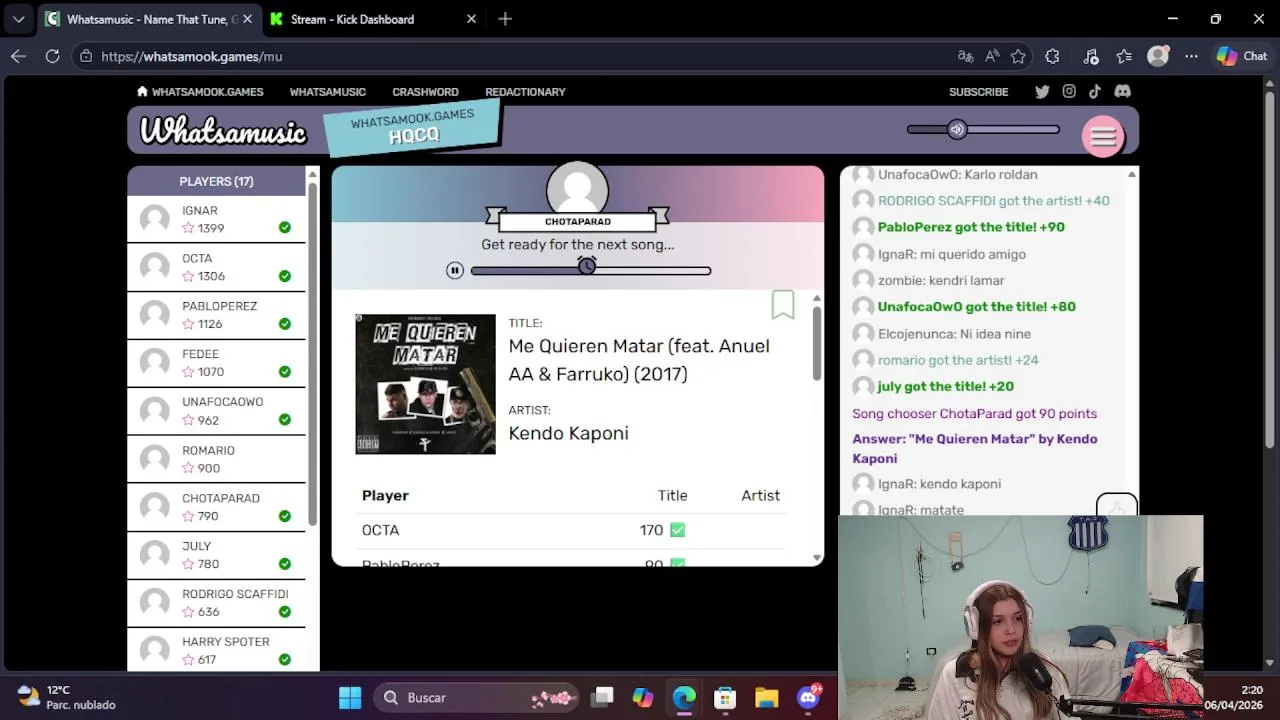Open the tab search chevron

(x=18, y=19)
